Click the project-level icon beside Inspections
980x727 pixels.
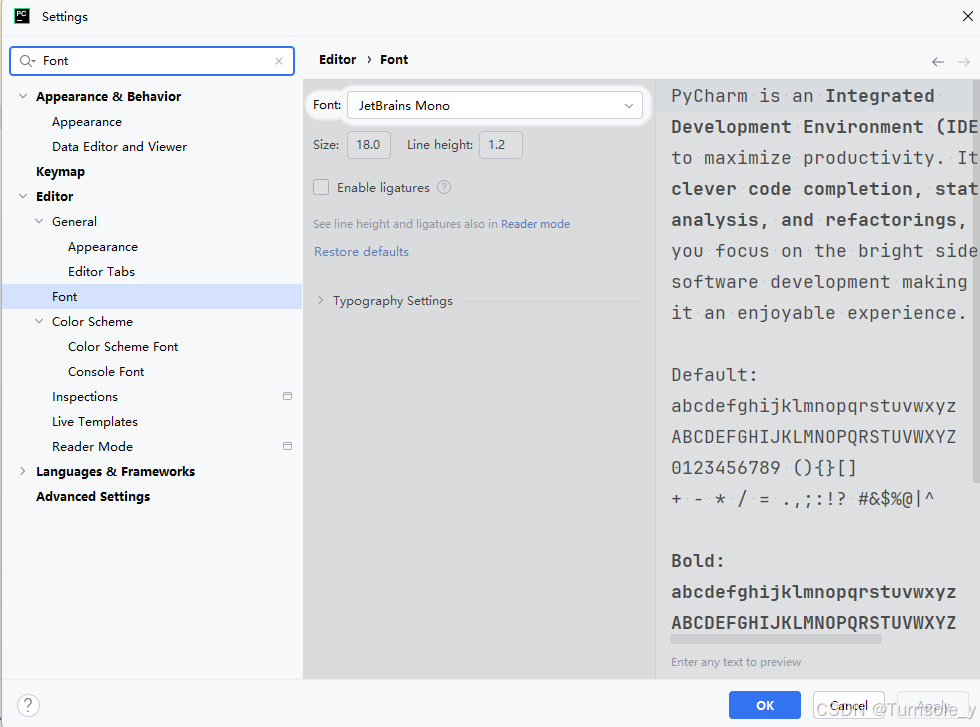288,396
